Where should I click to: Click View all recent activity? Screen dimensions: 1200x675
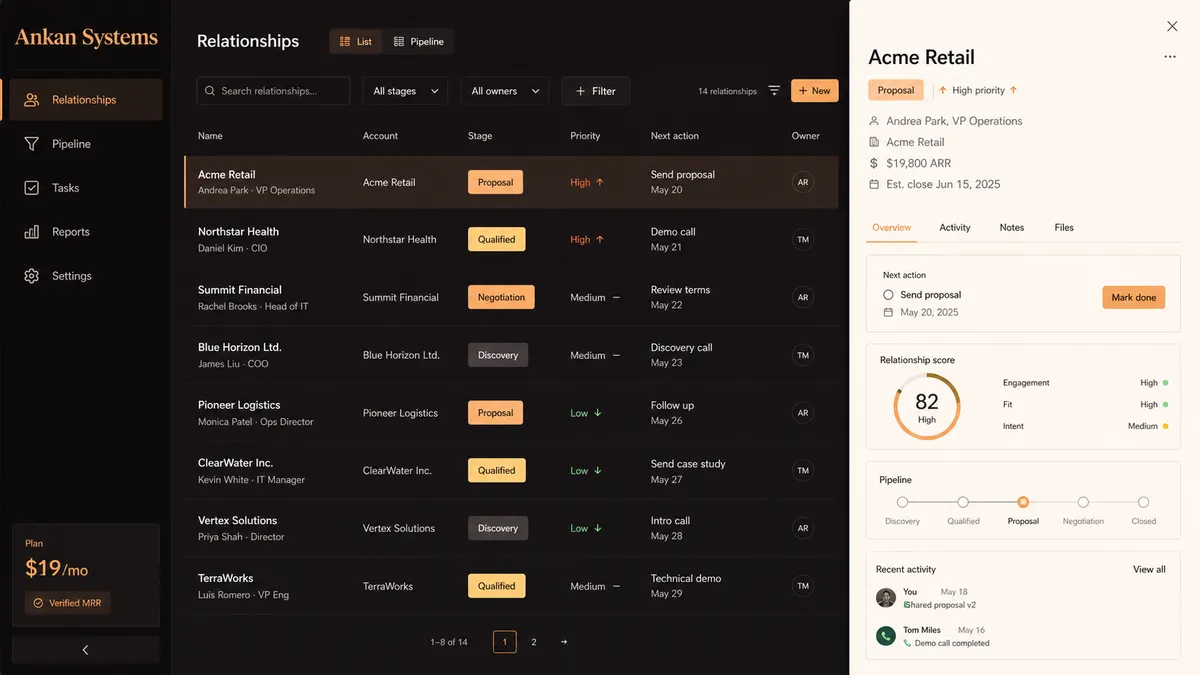click(1149, 569)
